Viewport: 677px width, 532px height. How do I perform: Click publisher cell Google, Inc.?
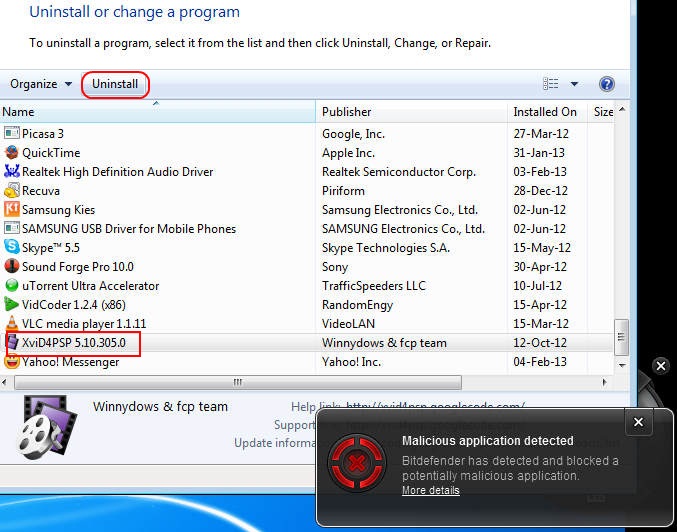[353, 133]
